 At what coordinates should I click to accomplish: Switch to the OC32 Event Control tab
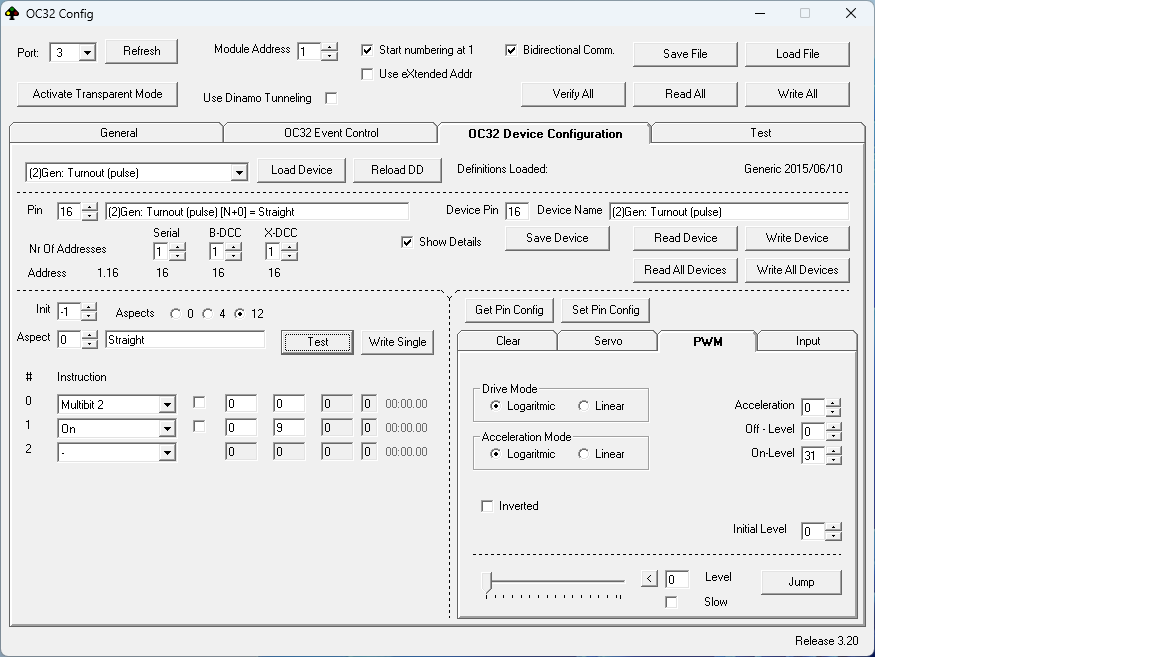(331, 133)
